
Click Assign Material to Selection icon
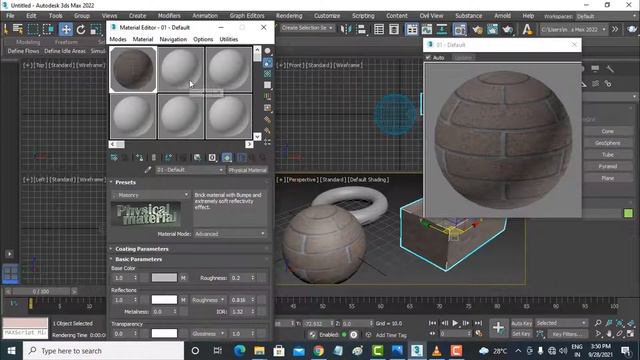(140, 158)
